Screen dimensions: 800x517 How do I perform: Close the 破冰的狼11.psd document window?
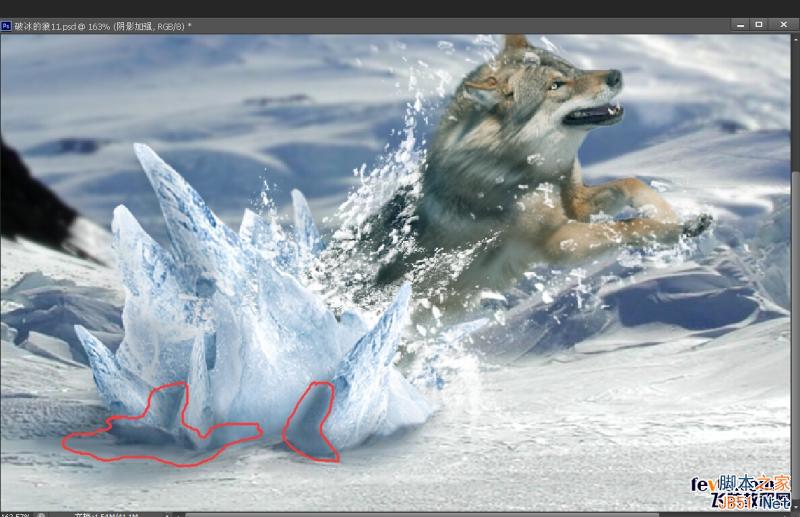point(784,24)
